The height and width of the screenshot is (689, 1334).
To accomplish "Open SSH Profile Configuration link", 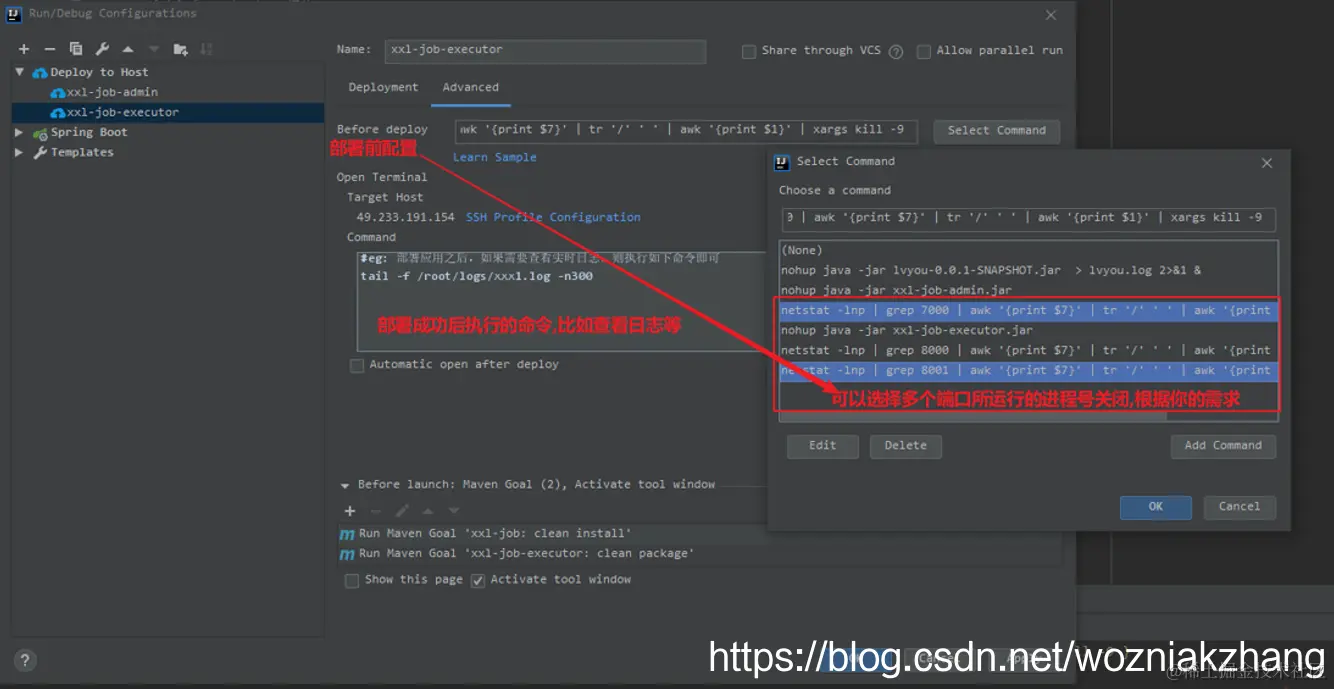I will click(553, 217).
